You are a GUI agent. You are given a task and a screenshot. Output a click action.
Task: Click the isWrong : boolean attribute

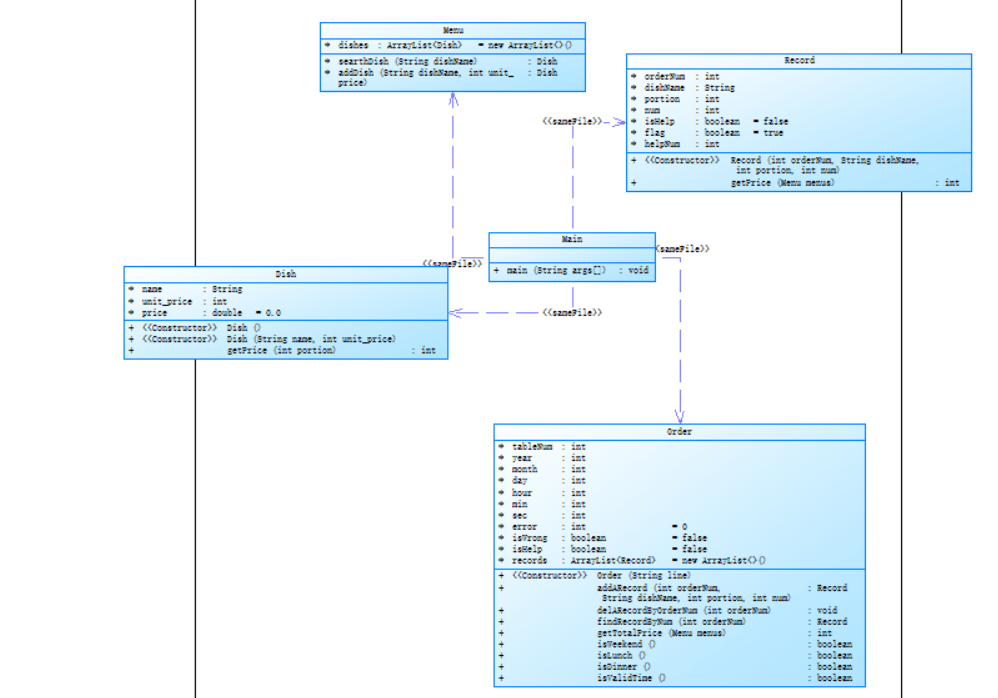point(602,538)
